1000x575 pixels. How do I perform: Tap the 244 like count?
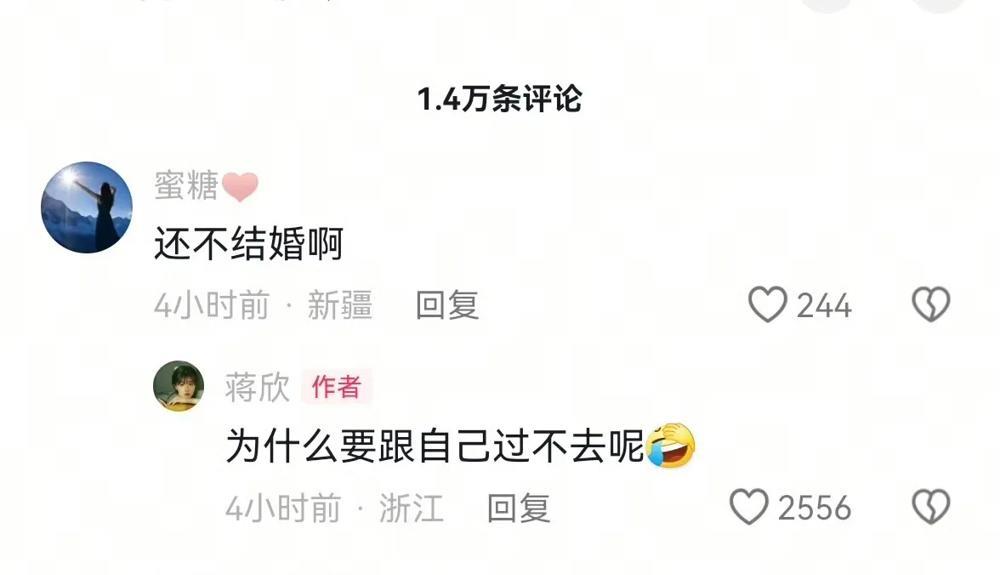[823, 305]
